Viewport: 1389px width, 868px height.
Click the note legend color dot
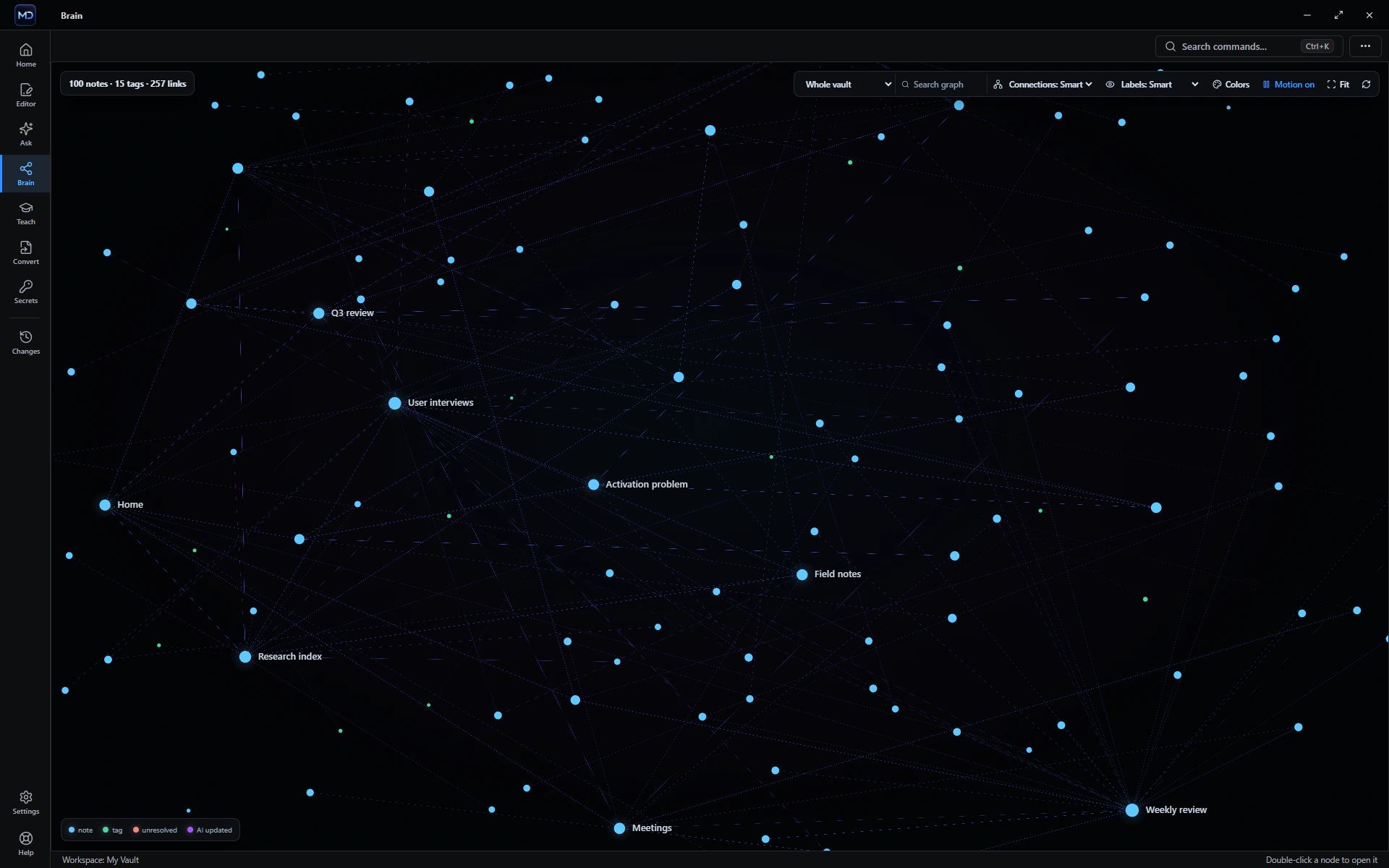pos(72,830)
